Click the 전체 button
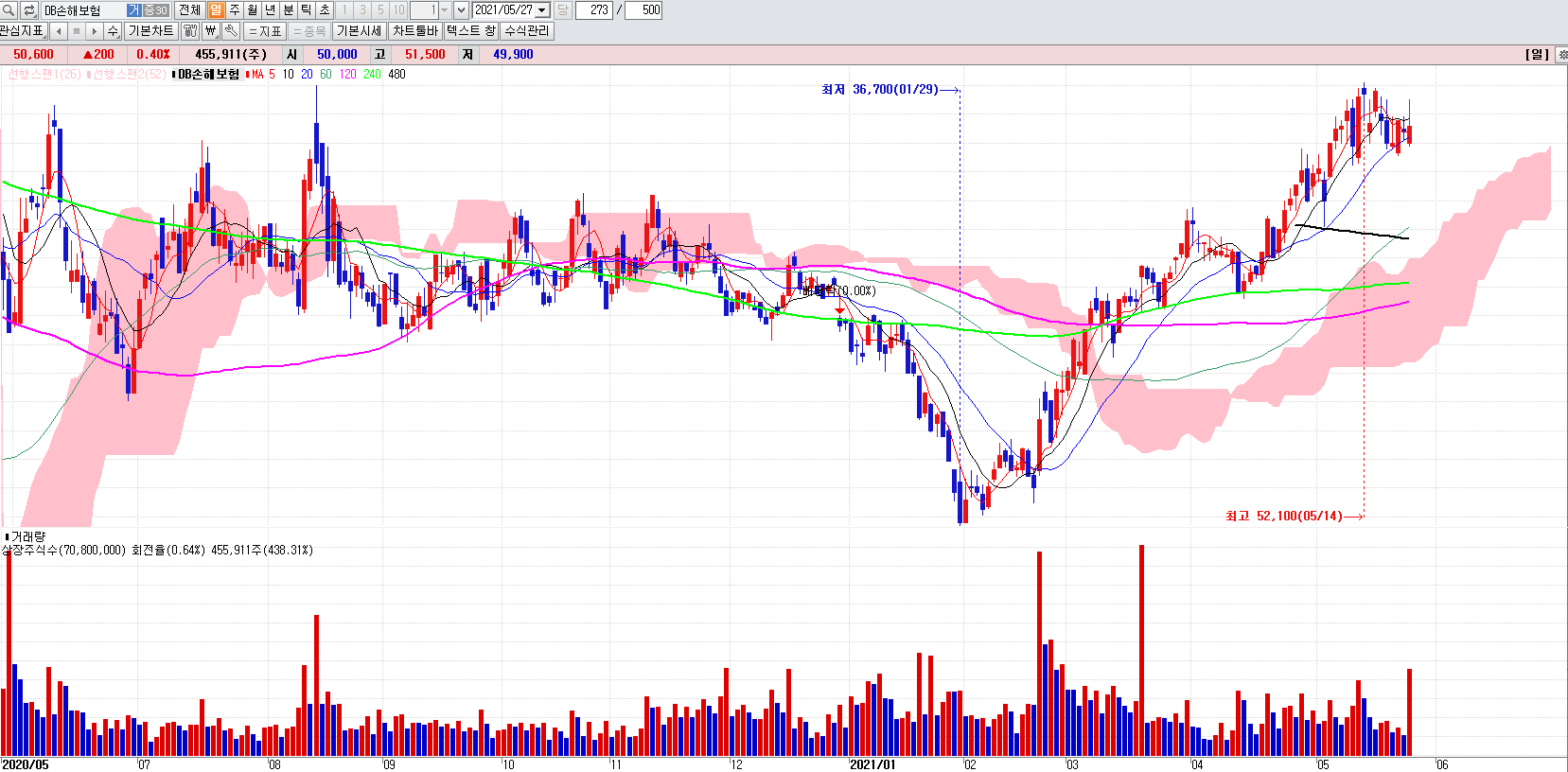1568x772 pixels. [189, 10]
